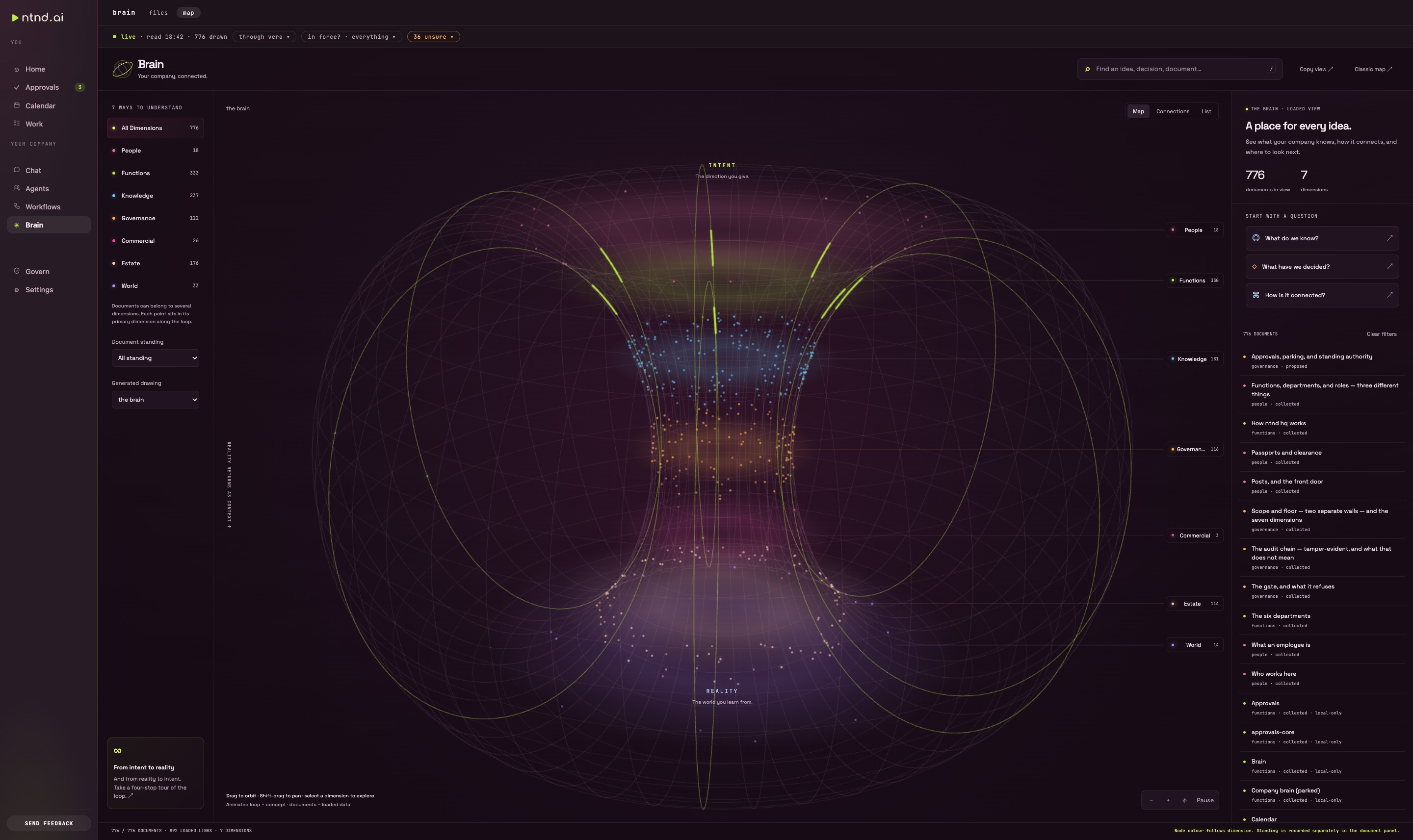Open the Generated drawing dropdown
The width and height of the screenshot is (1413, 840).
point(155,400)
